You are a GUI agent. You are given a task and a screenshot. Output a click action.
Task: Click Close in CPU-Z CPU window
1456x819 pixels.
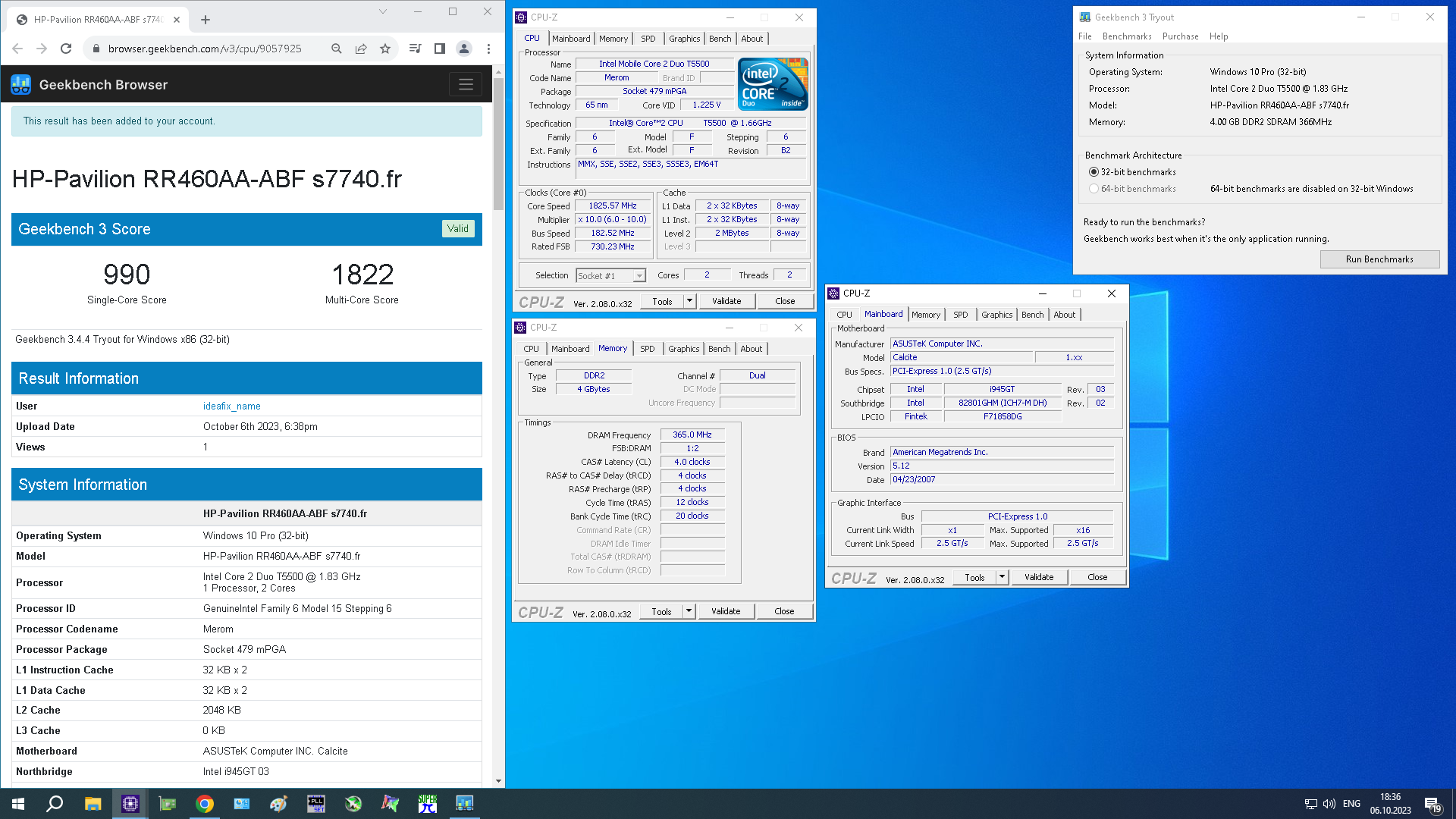(x=785, y=301)
